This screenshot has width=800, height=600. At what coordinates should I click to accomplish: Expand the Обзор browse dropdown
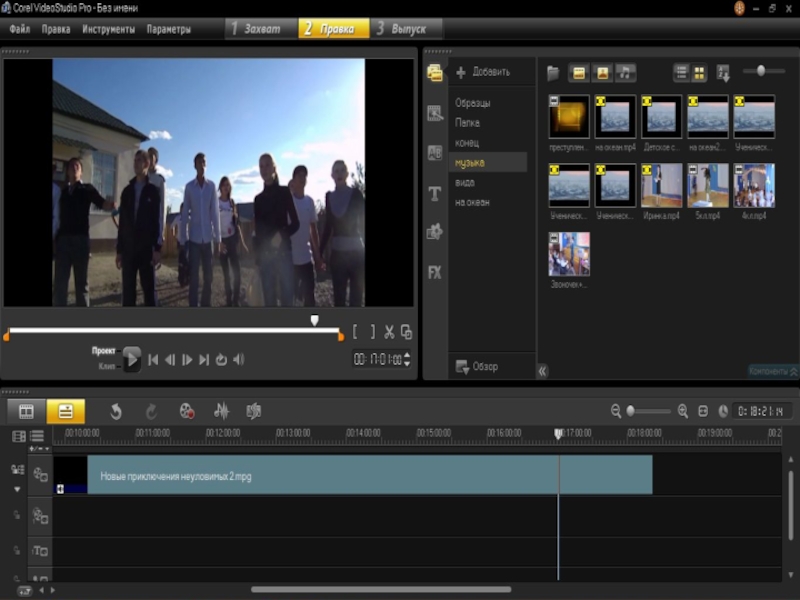[x=477, y=367]
